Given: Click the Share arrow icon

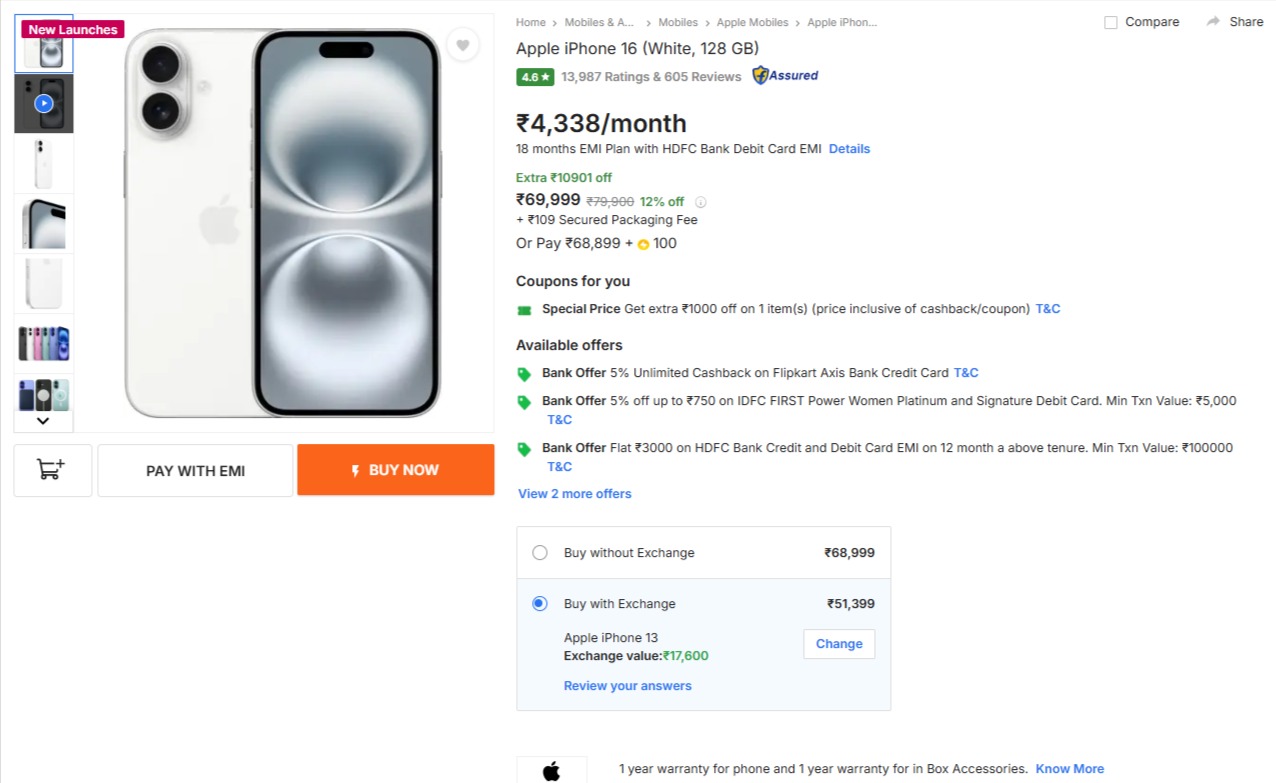Looking at the screenshot, I should tap(1213, 22).
